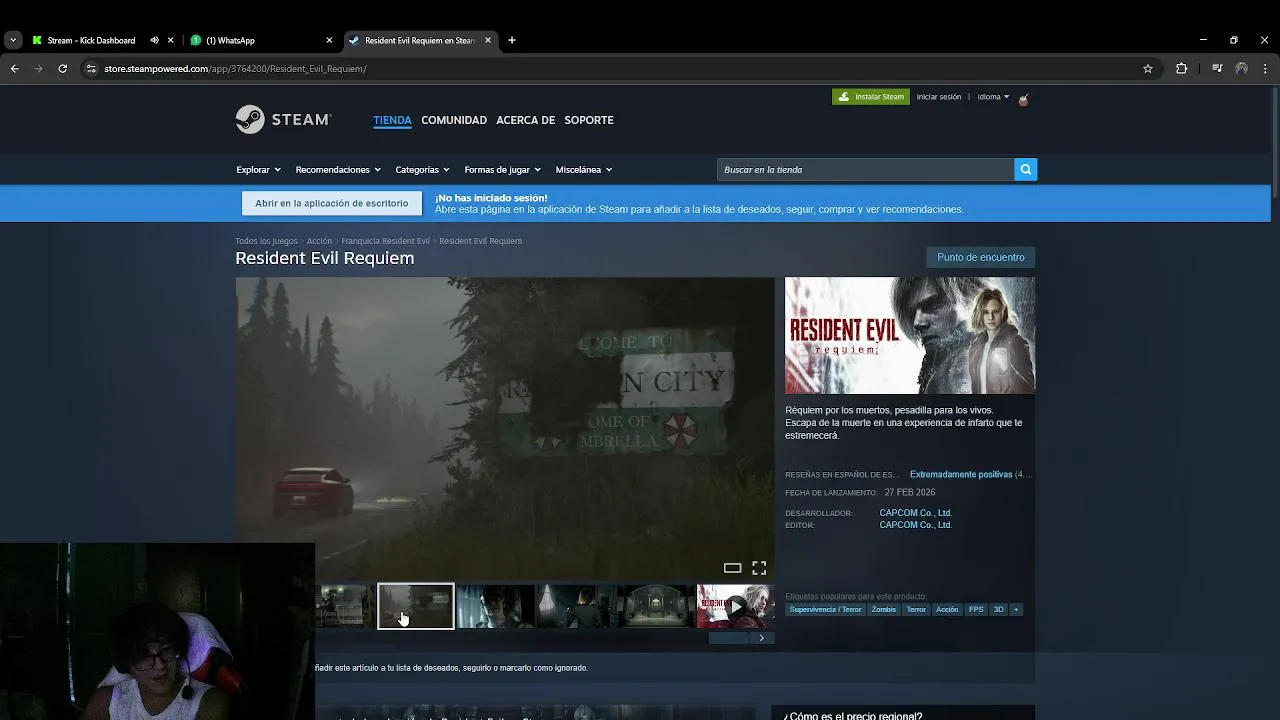Open the tab search dropdown arrow
The height and width of the screenshot is (720, 1280).
pos(13,40)
